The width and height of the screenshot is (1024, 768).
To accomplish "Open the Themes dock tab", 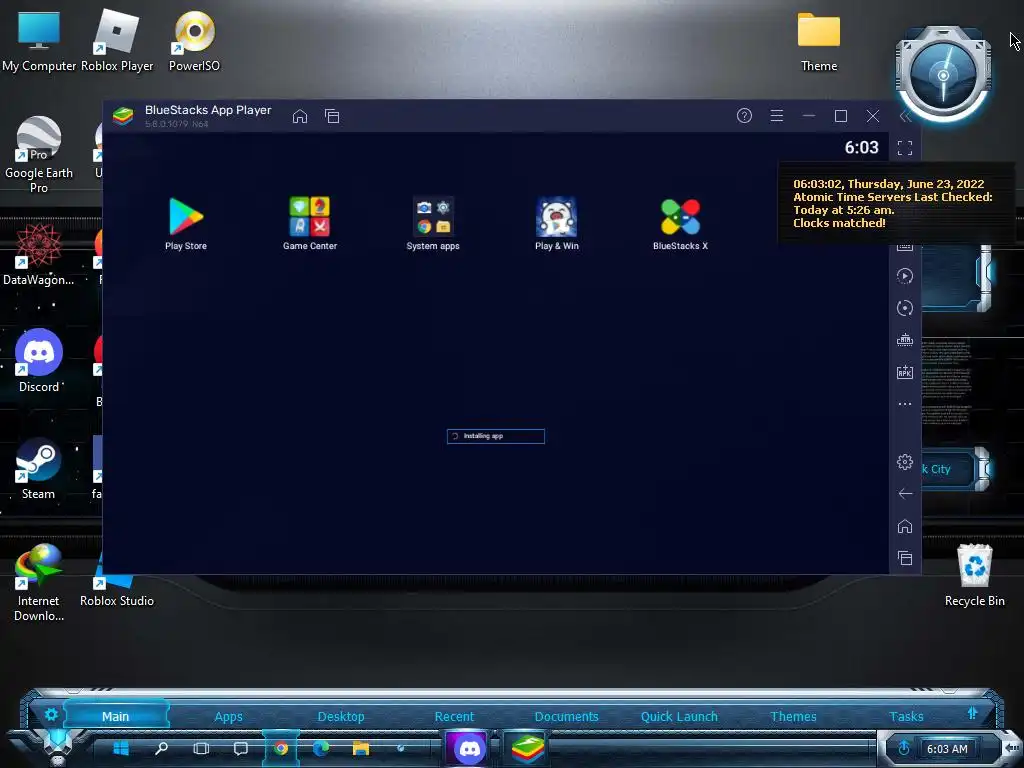I will [793, 716].
